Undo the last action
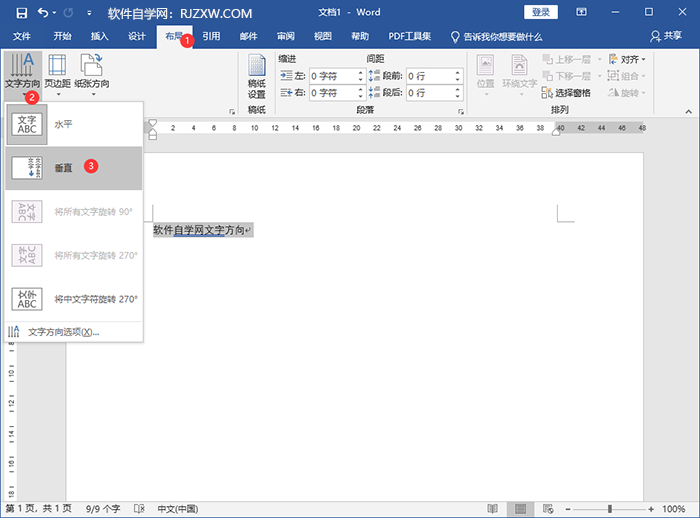Image resolution: width=700 pixels, height=518 pixels. [x=43, y=13]
